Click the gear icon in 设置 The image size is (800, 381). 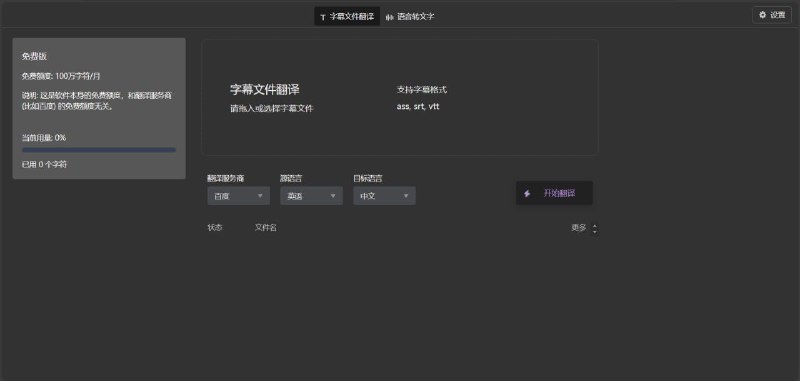pos(763,15)
